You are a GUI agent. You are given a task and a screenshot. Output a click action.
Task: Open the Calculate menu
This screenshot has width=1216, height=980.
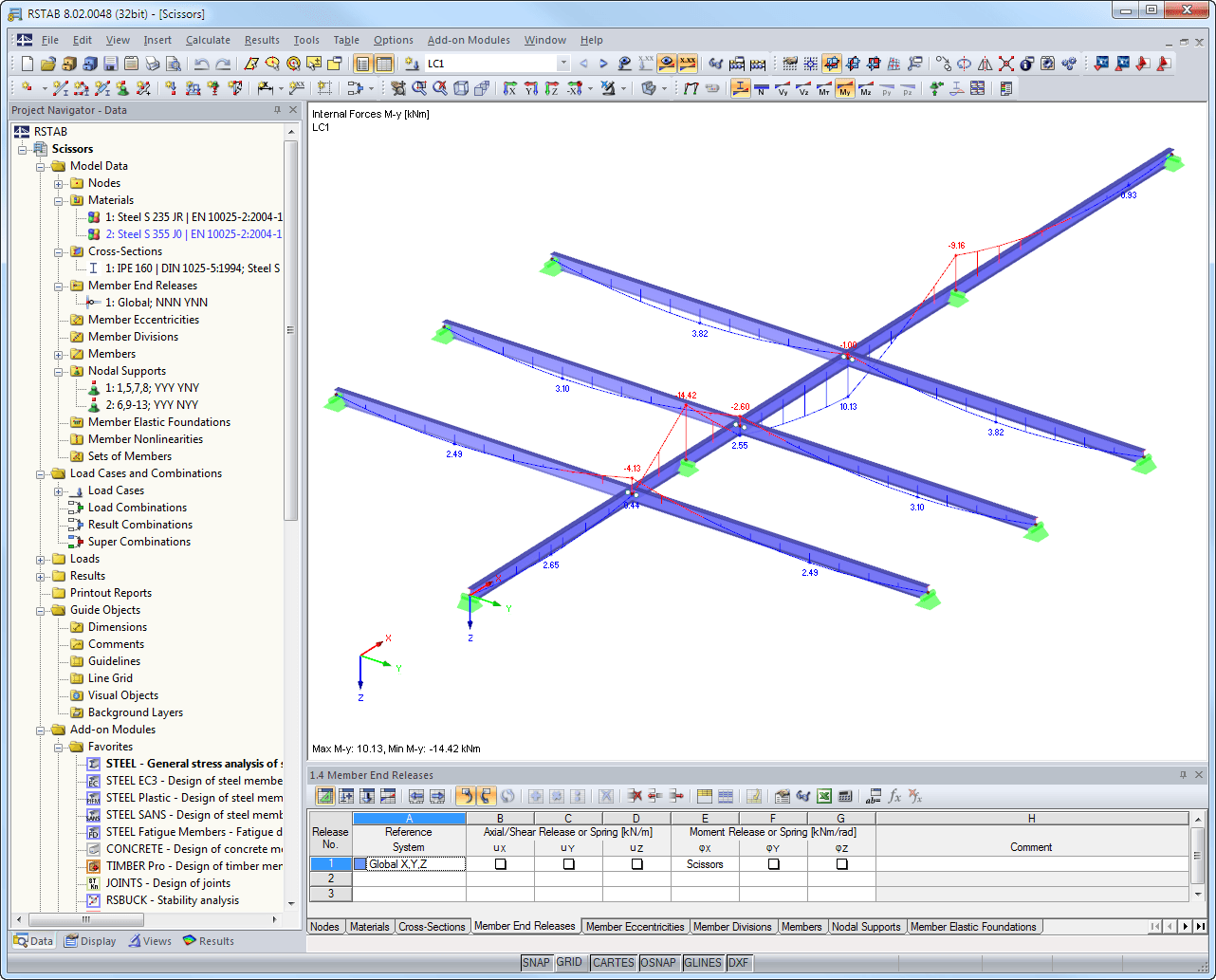pyautogui.click(x=208, y=40)
